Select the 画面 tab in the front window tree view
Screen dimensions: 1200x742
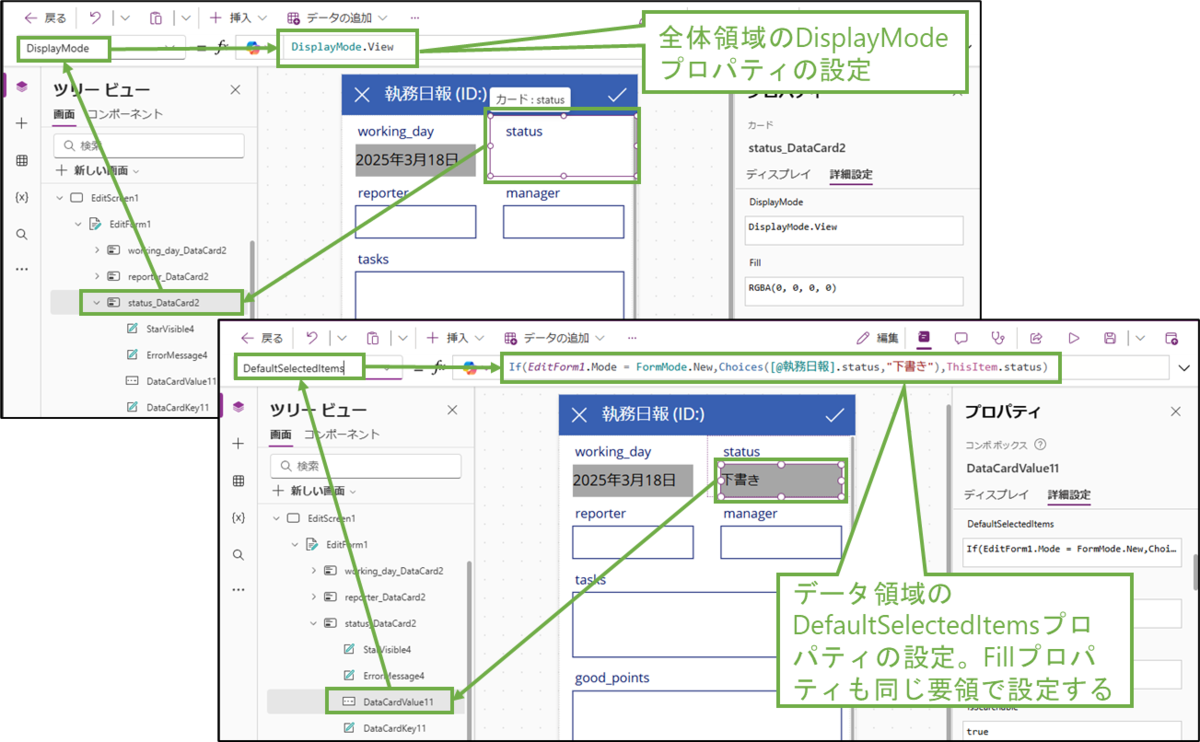[x=281, y=434]
